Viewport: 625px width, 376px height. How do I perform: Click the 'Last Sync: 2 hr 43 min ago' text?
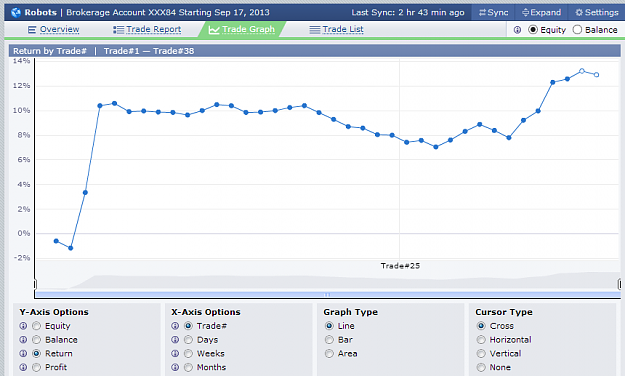(408, 12)
